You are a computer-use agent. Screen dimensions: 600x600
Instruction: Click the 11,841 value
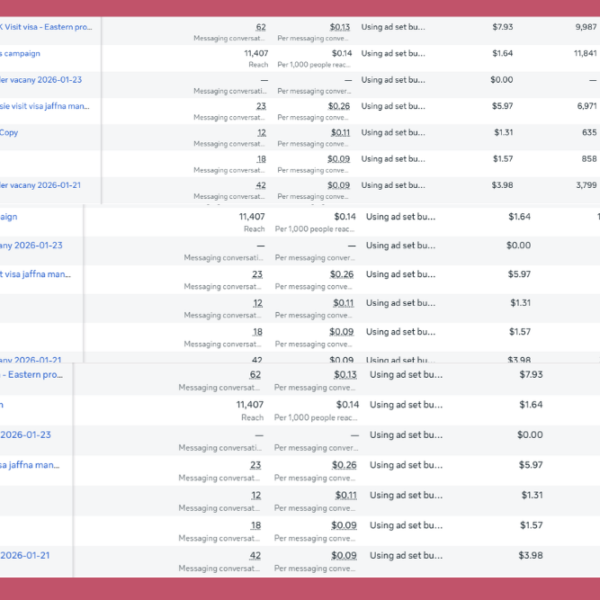tap(584, 53)
